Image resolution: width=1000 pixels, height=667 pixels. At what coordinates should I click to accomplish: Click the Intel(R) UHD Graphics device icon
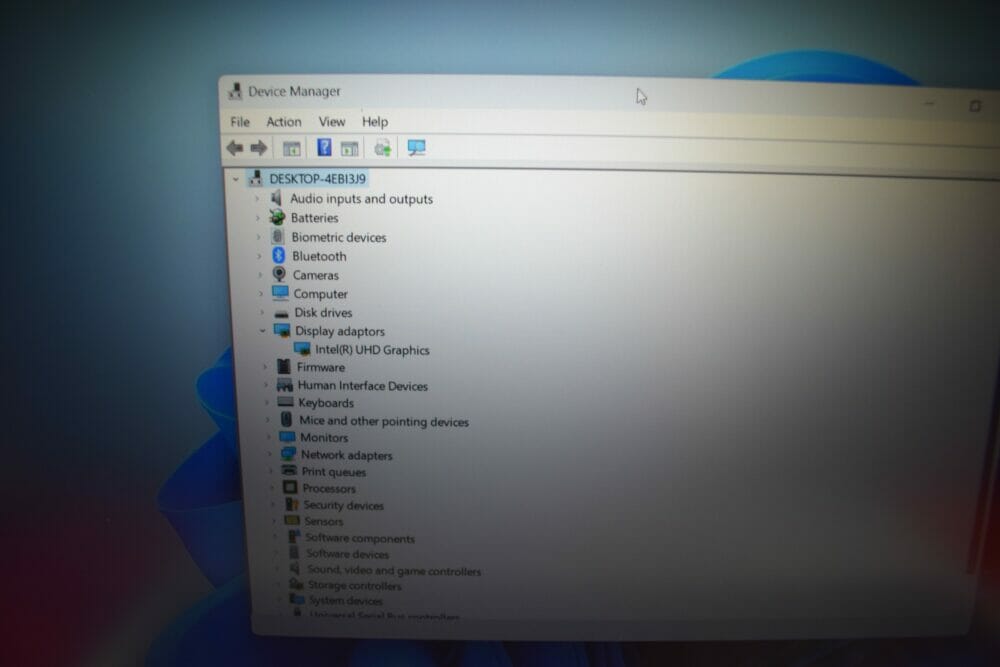[x=302, y=349]
